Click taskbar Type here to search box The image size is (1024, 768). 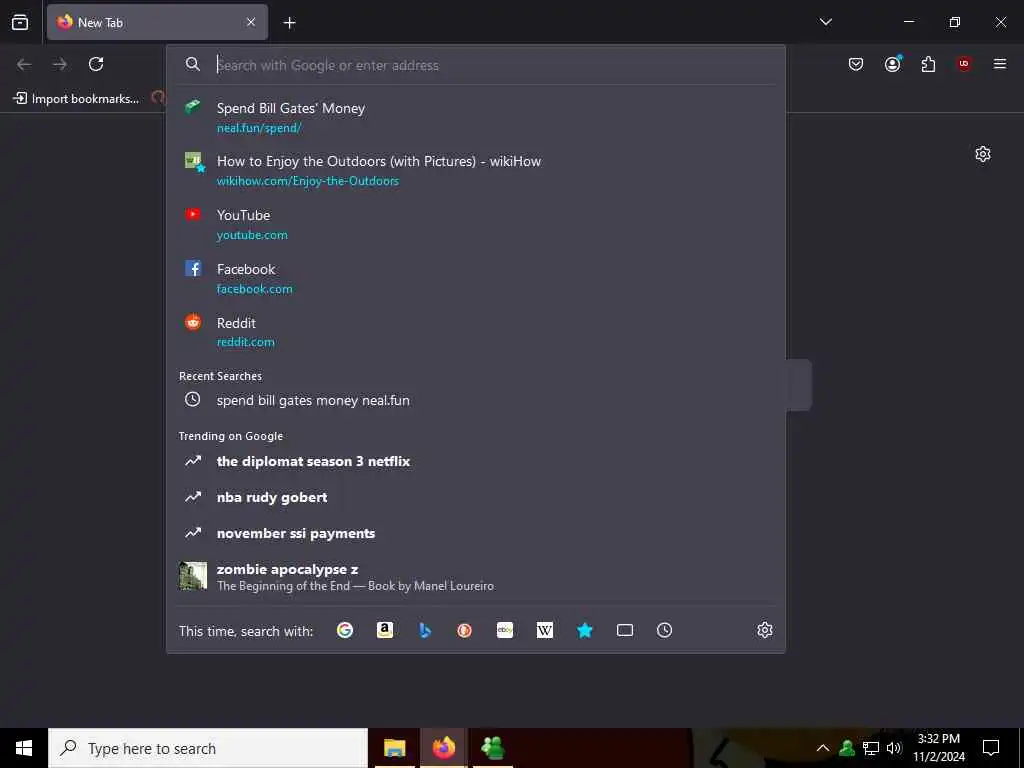coord(208,748)
